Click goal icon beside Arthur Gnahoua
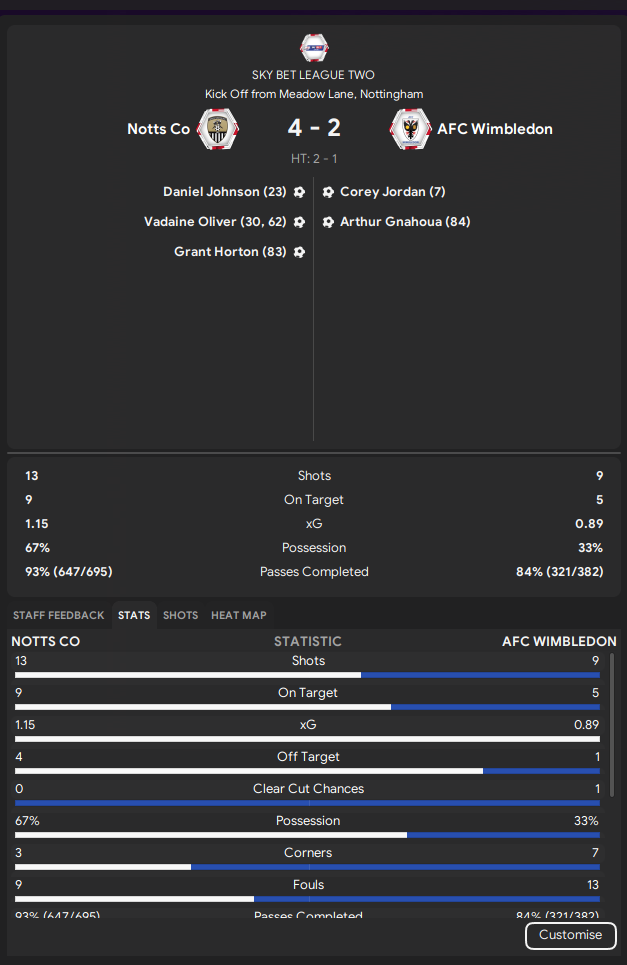627x965 pixels. pyautogui.click(x=329, y=222)
